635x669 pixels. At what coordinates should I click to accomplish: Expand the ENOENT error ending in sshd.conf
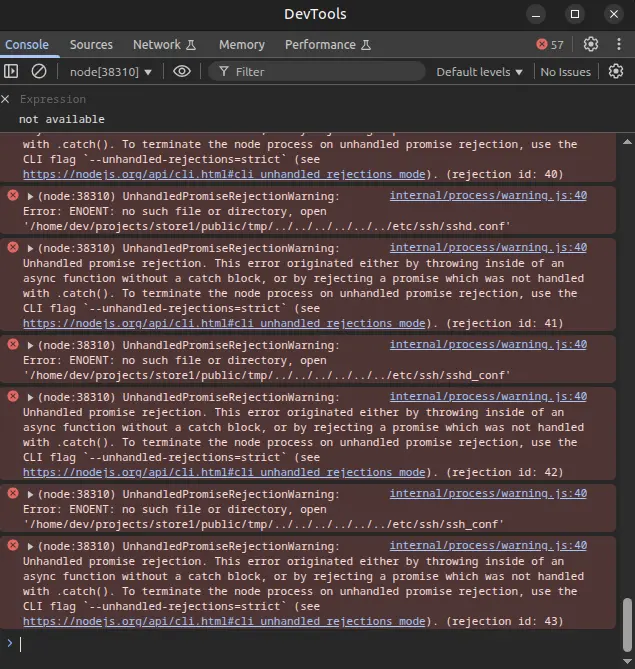31,197
